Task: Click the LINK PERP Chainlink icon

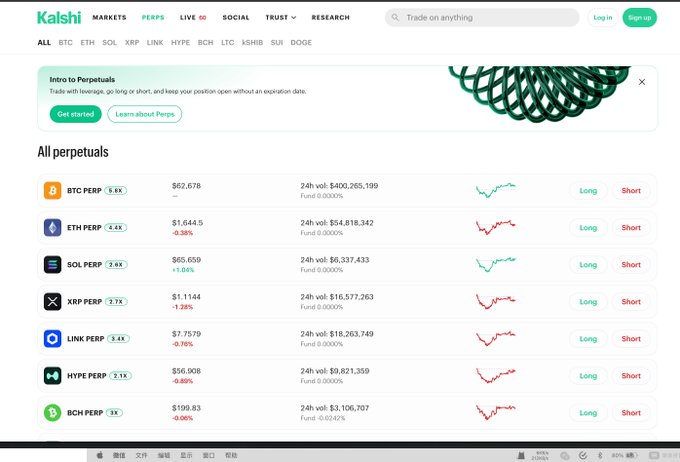Action: [52, 339]
